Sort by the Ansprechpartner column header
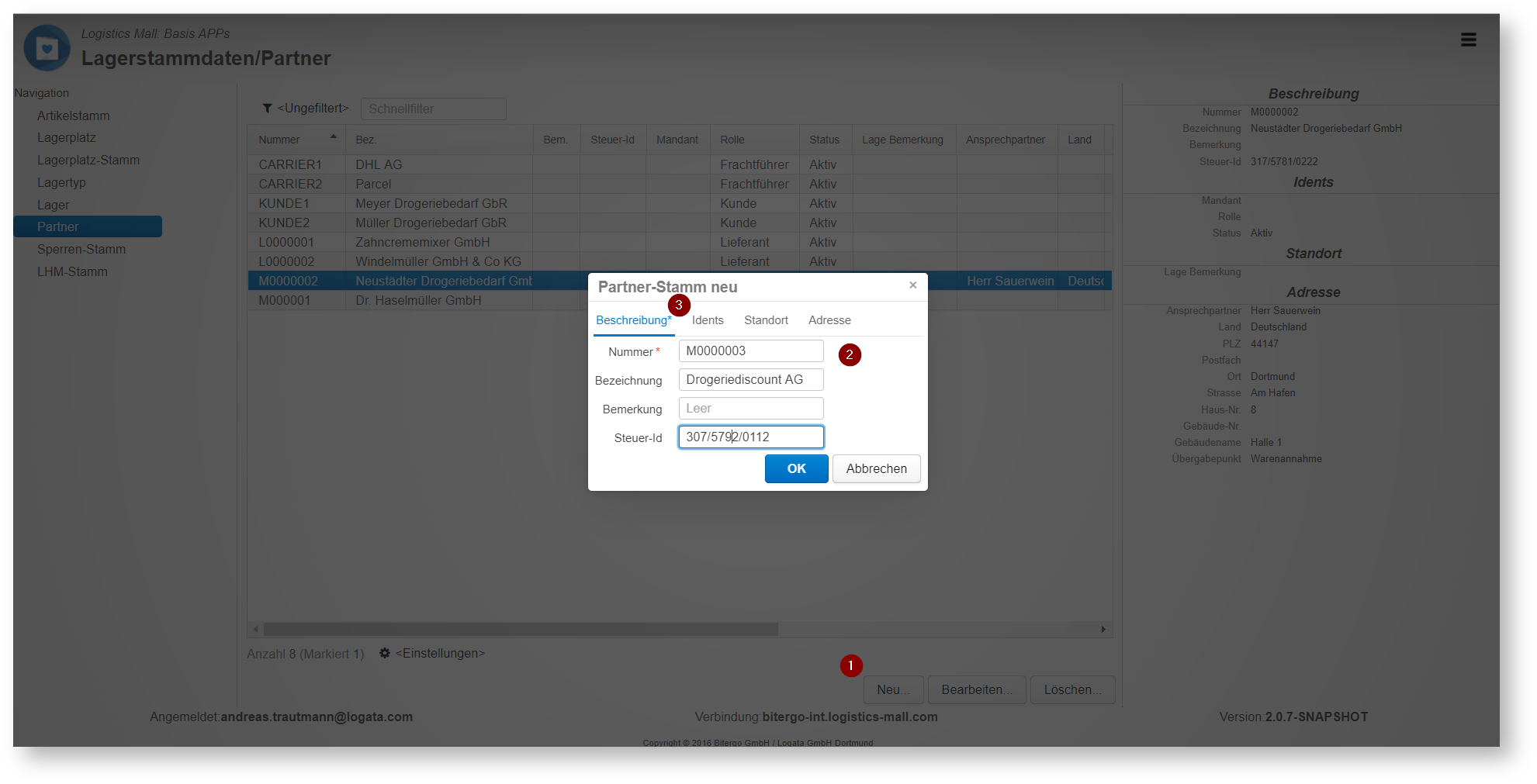 point(1006,140)
